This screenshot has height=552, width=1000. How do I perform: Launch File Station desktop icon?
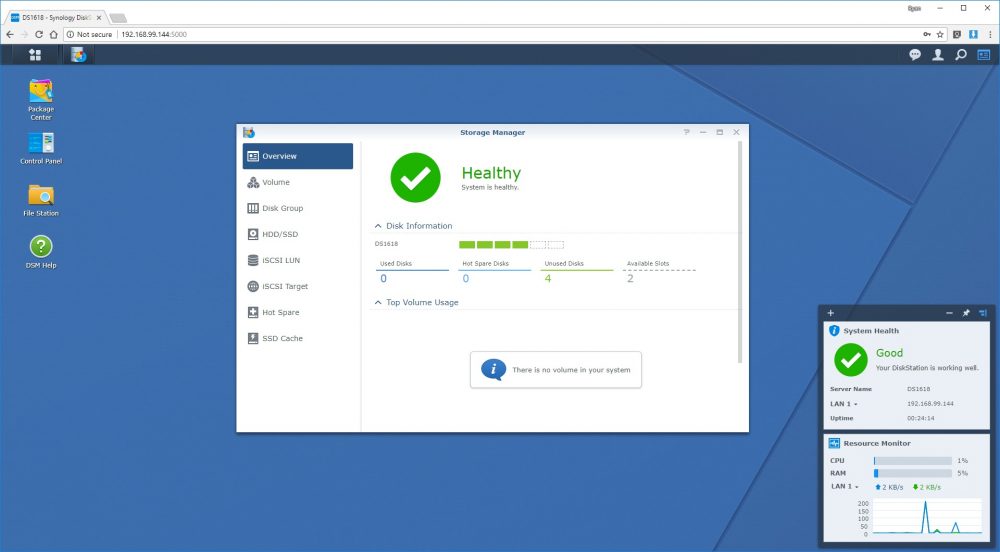pyautogui.click(x=41, y=200)
